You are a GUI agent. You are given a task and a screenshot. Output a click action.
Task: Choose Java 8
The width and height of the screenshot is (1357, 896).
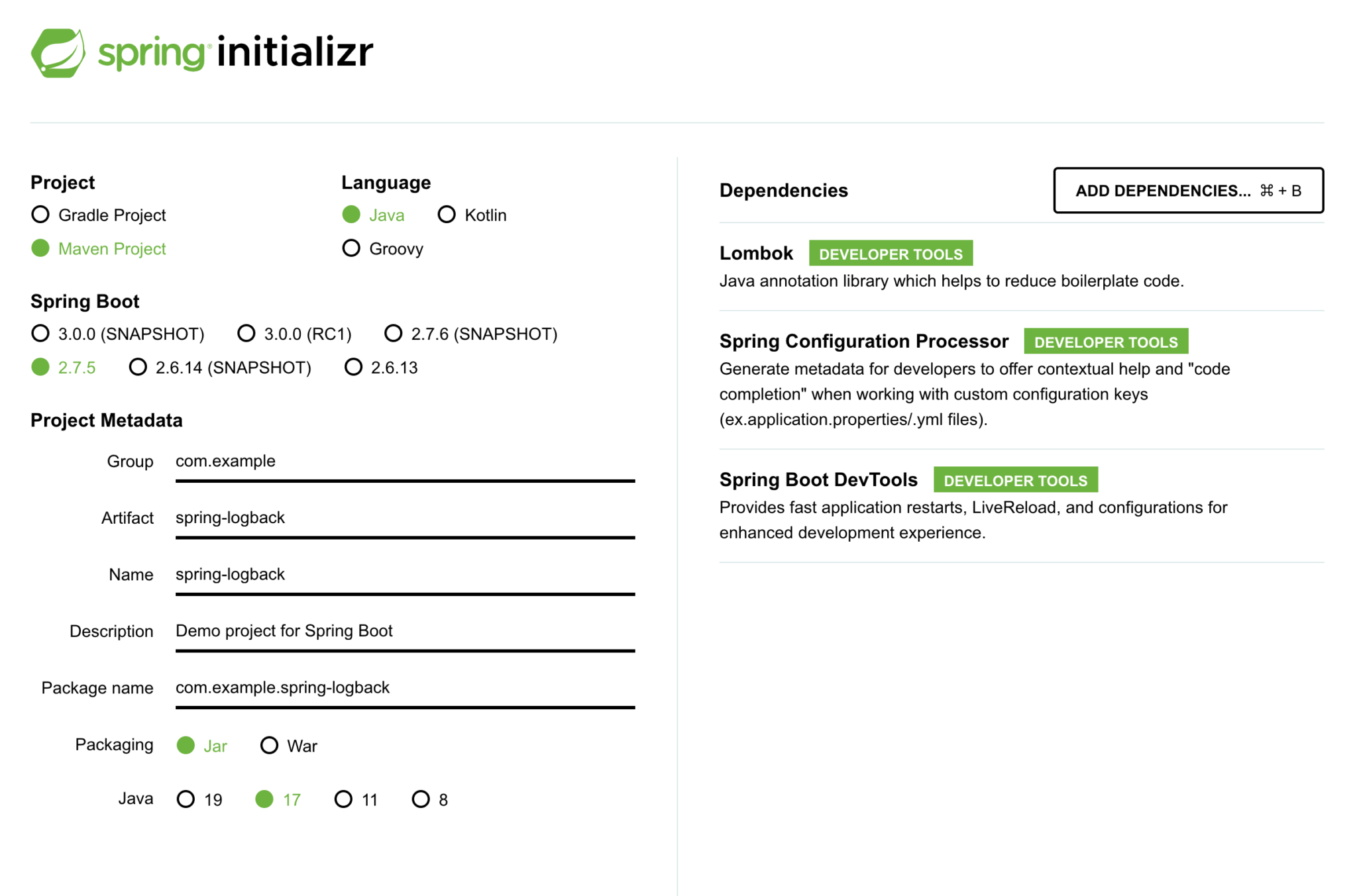pos(421,799)
